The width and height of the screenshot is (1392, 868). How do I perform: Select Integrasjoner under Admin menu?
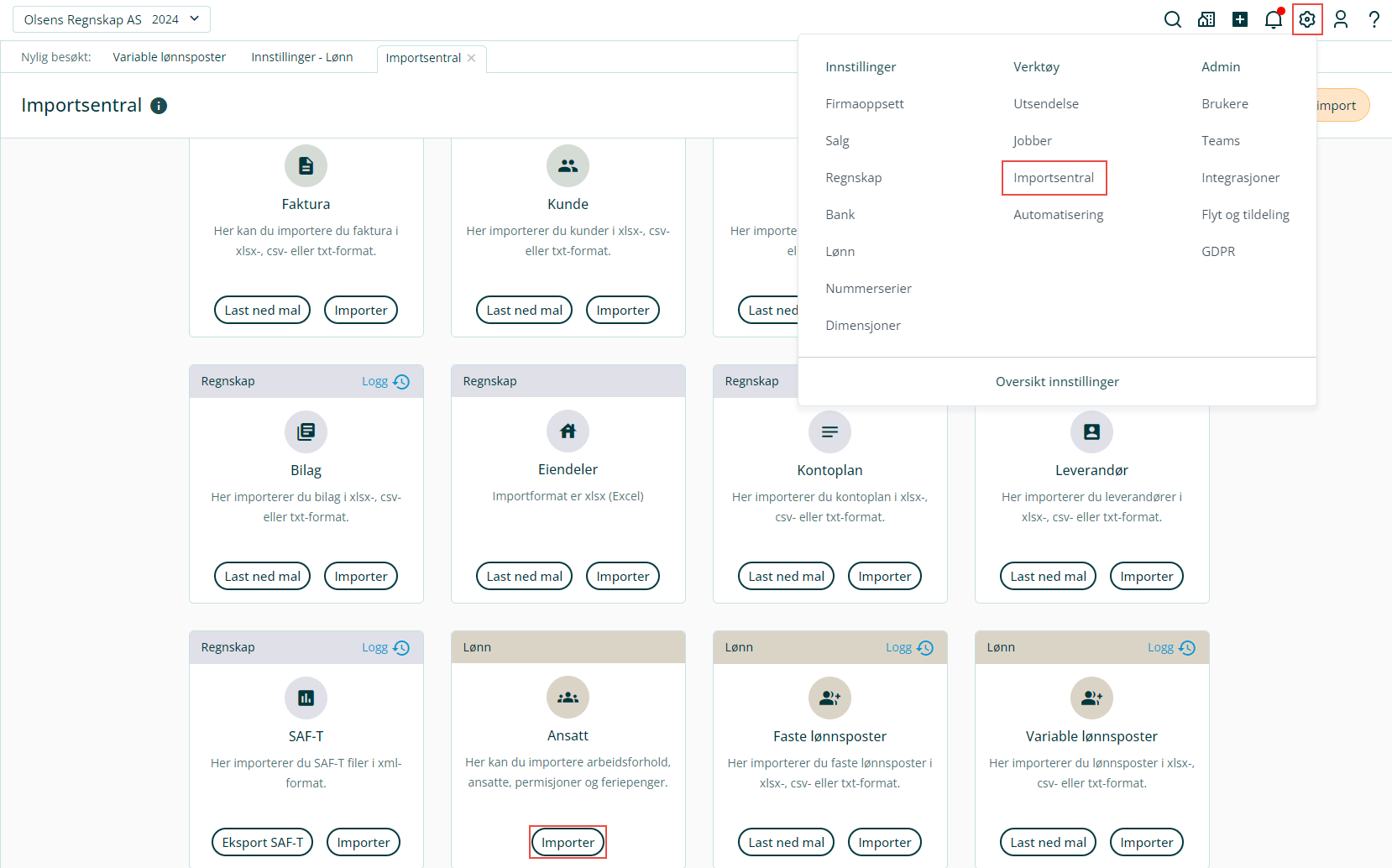pyautogui.click(x=1240, y=178)
